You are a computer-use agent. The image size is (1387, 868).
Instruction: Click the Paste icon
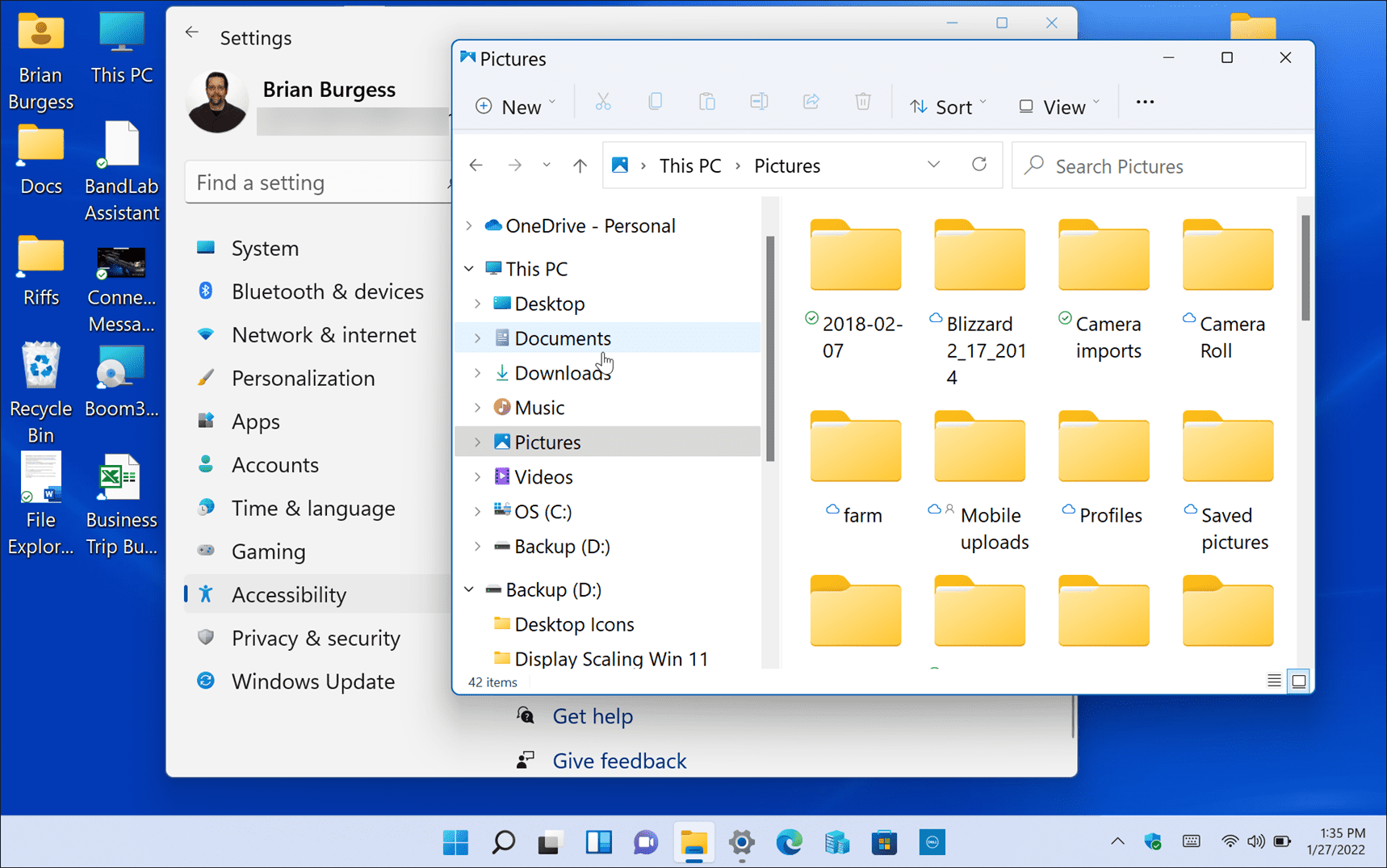coord(706,102)
